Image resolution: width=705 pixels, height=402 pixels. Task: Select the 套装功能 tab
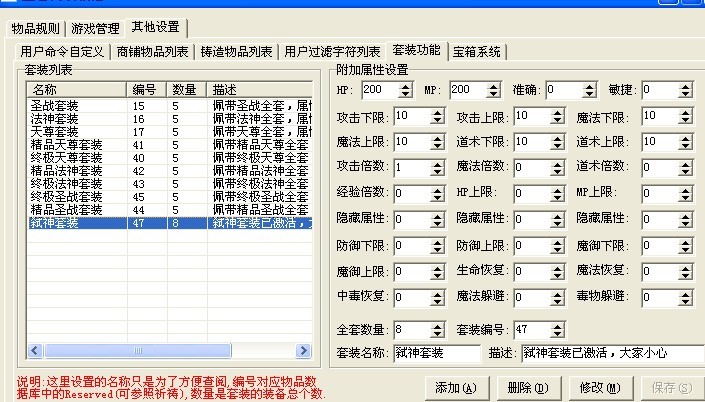pos(416,50)
